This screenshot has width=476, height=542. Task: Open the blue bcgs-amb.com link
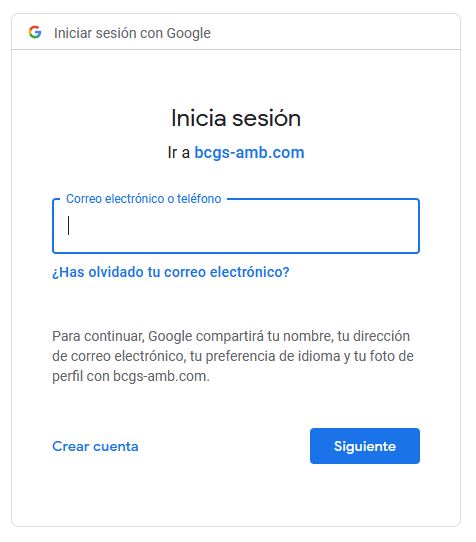pyautogui.click(x=249, y=152)
